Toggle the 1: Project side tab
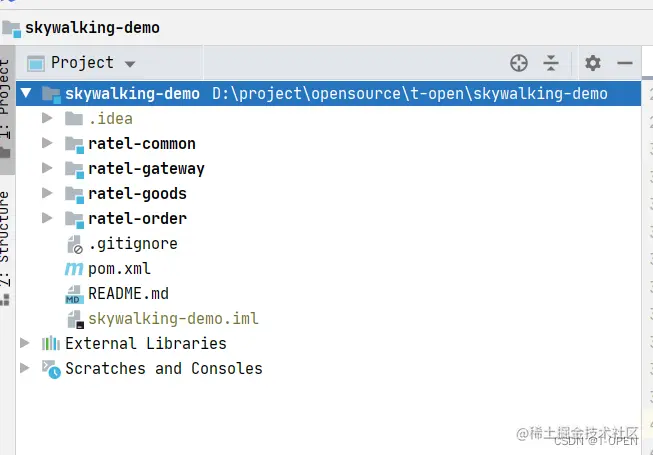The image size is (653, 455). [6, 109]
